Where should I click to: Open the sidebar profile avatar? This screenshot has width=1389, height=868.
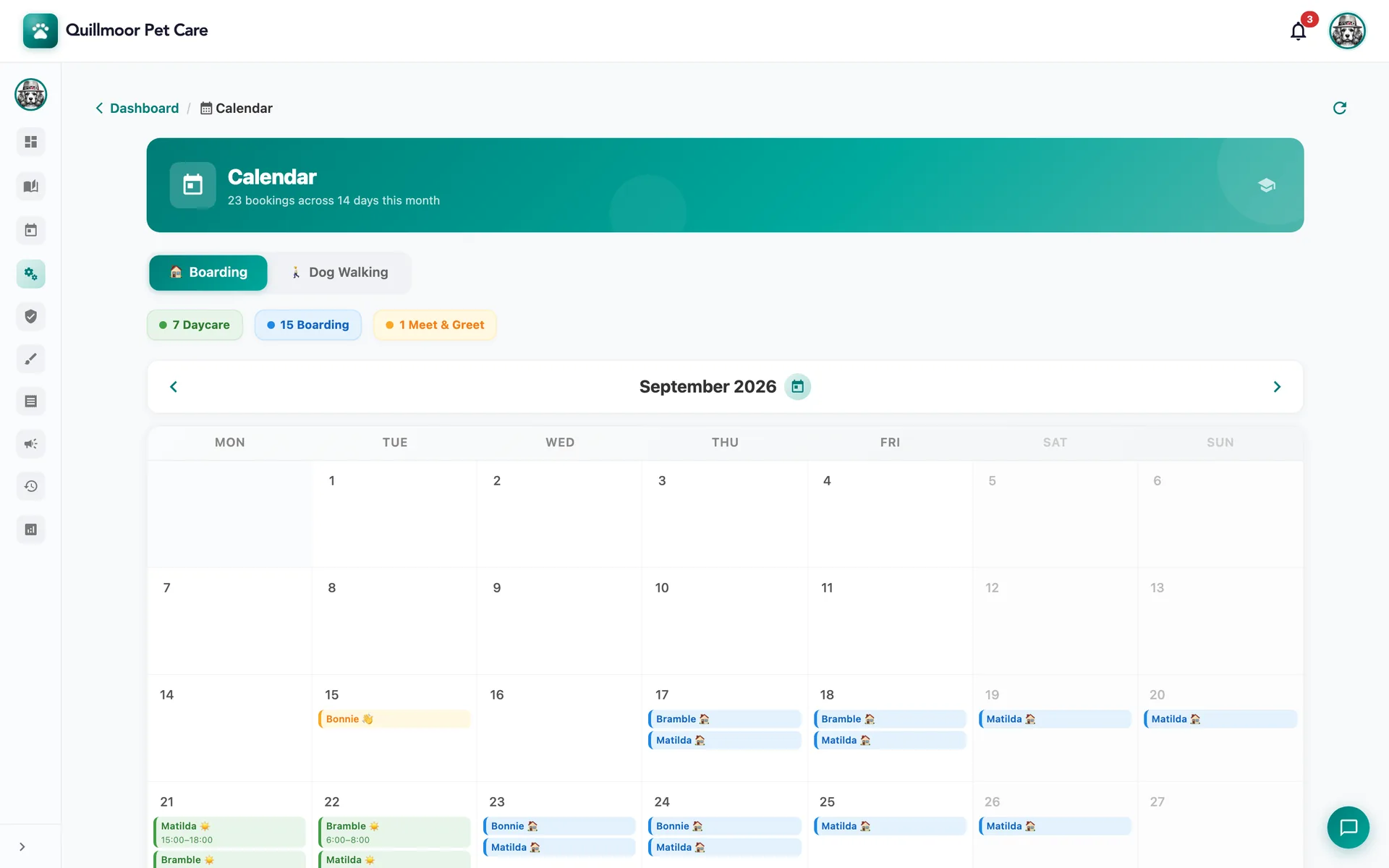tap(31, 95)
